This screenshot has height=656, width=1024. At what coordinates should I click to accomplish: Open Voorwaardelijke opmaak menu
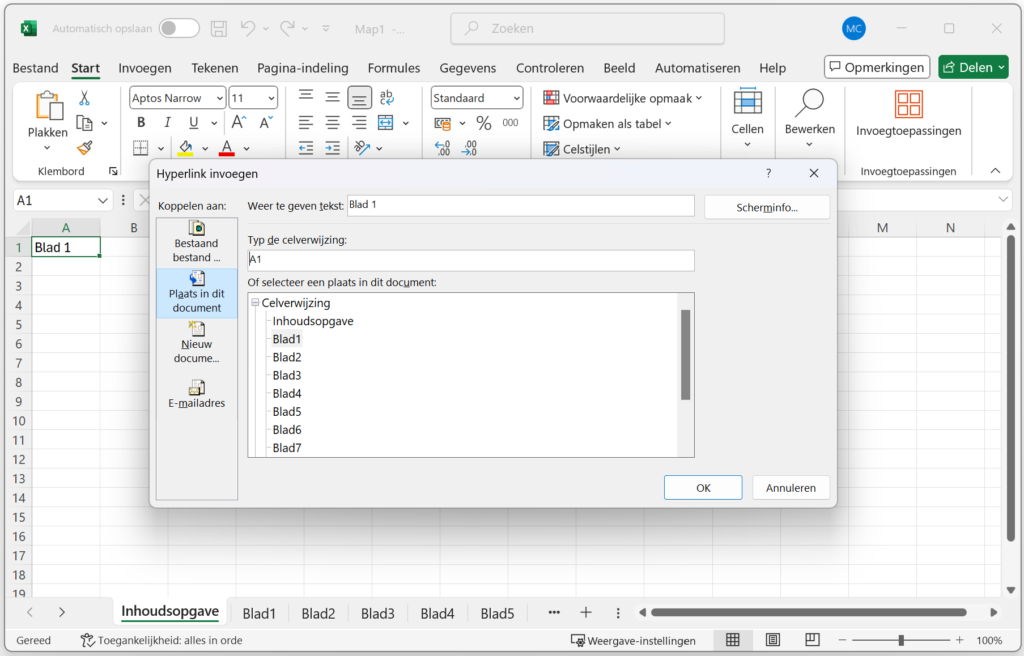623,98
